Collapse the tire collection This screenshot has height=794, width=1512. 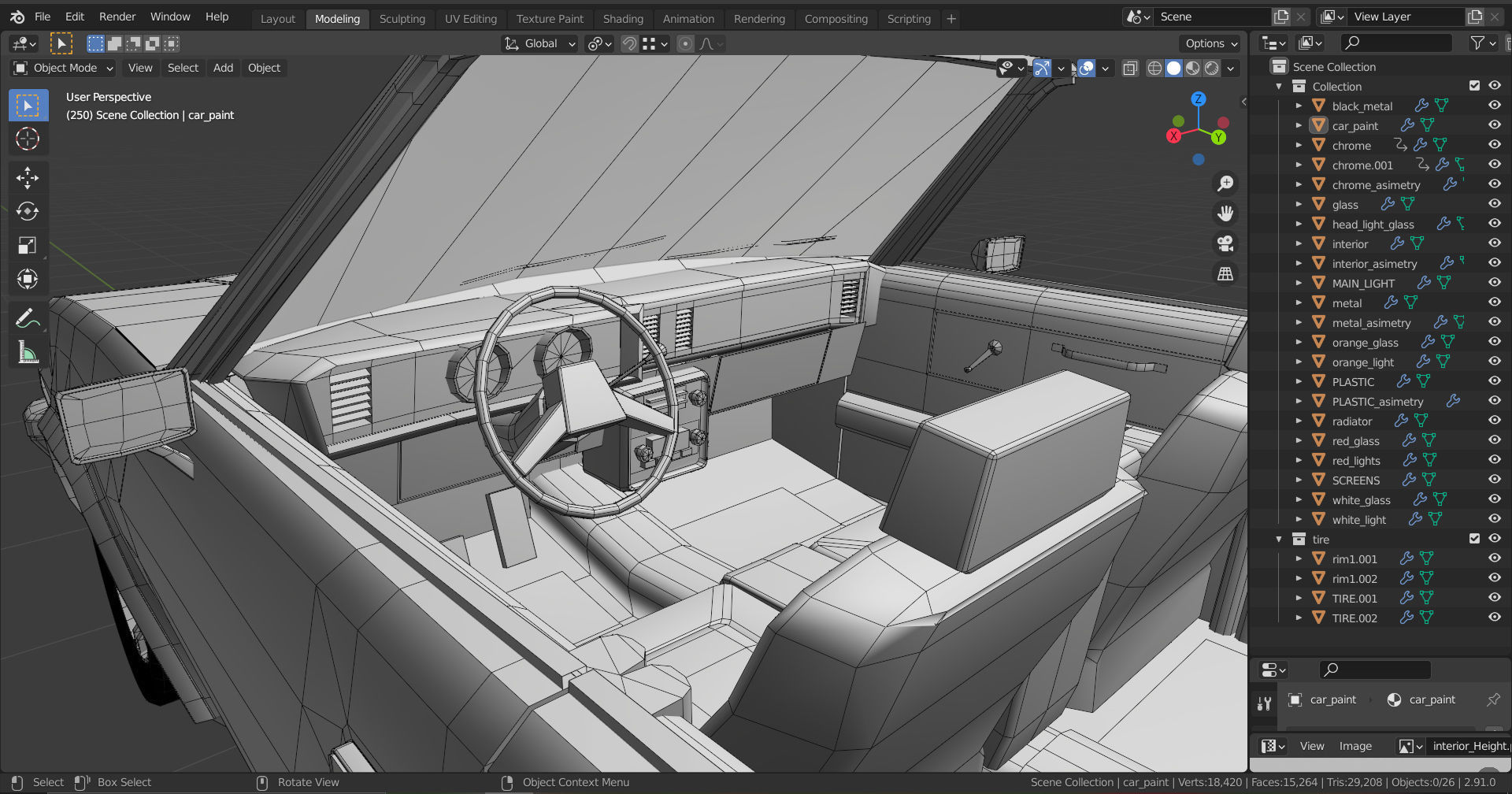pos(1279,539)
